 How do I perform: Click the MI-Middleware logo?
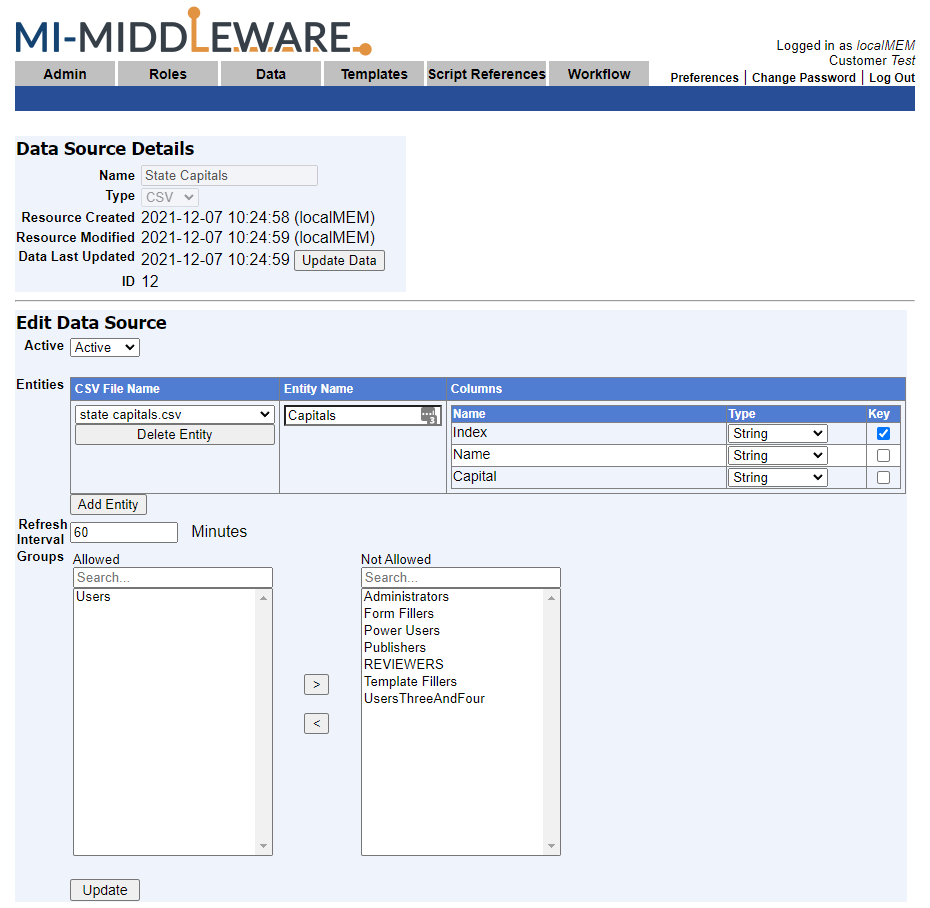pyautogui.click(x=193, y=32)
